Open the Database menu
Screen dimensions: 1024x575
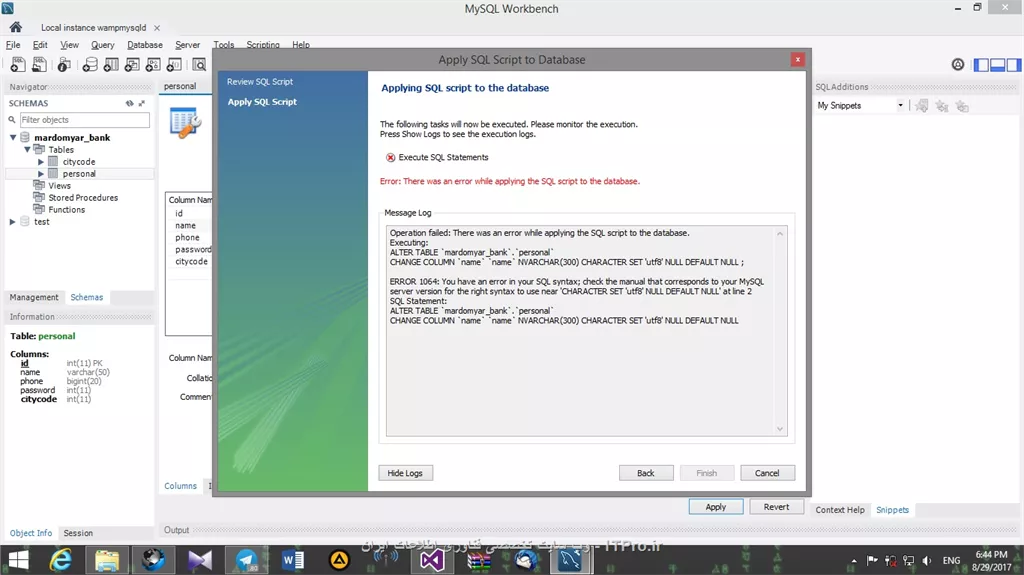pyautogui.click(x=145, y=44)
